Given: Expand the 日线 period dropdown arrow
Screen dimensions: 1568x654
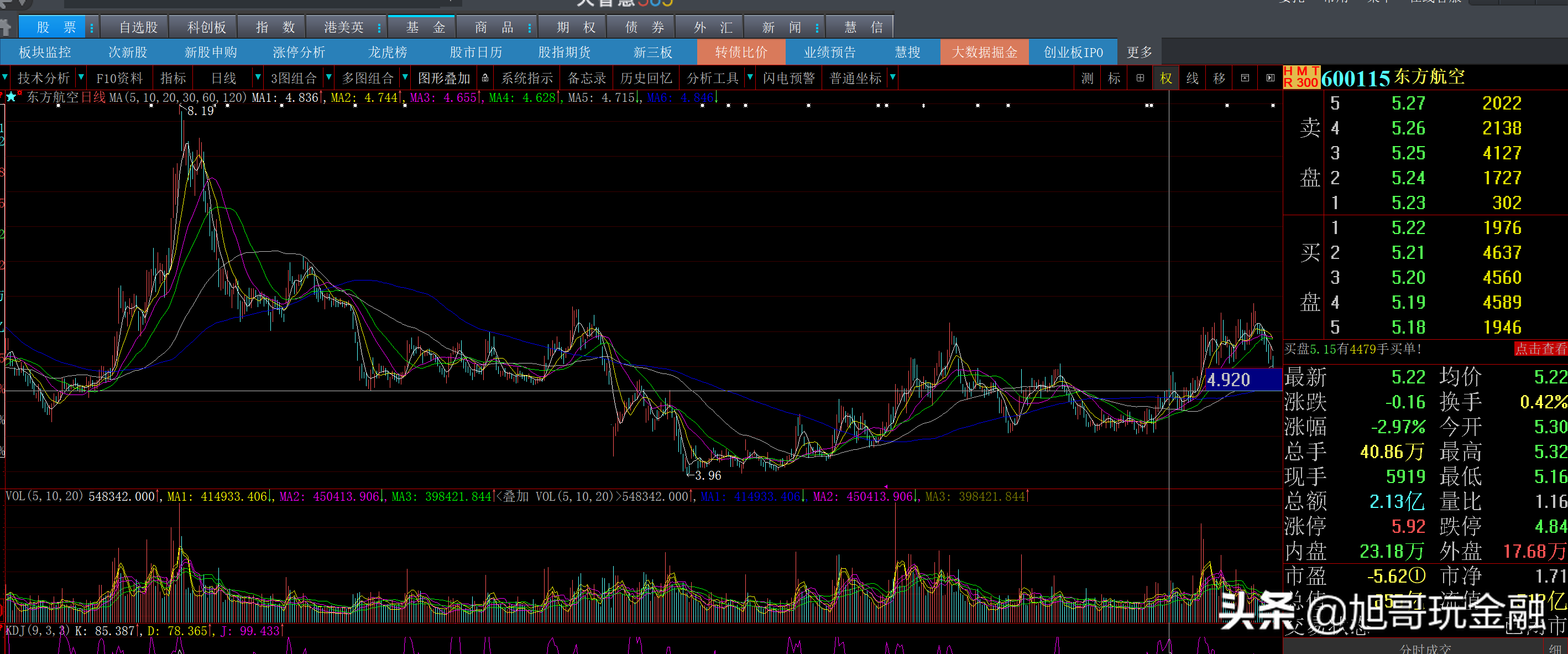Looking at the screenshot, I should coord(258,77).
